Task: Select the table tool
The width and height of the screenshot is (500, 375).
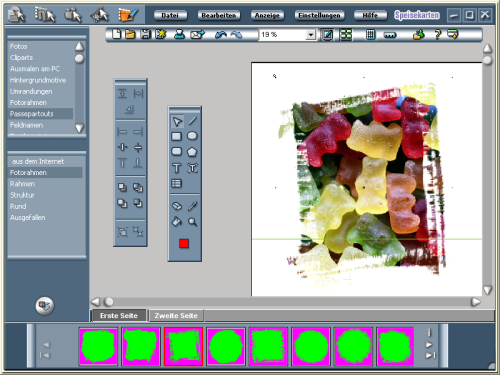Action: pos(176,184)
